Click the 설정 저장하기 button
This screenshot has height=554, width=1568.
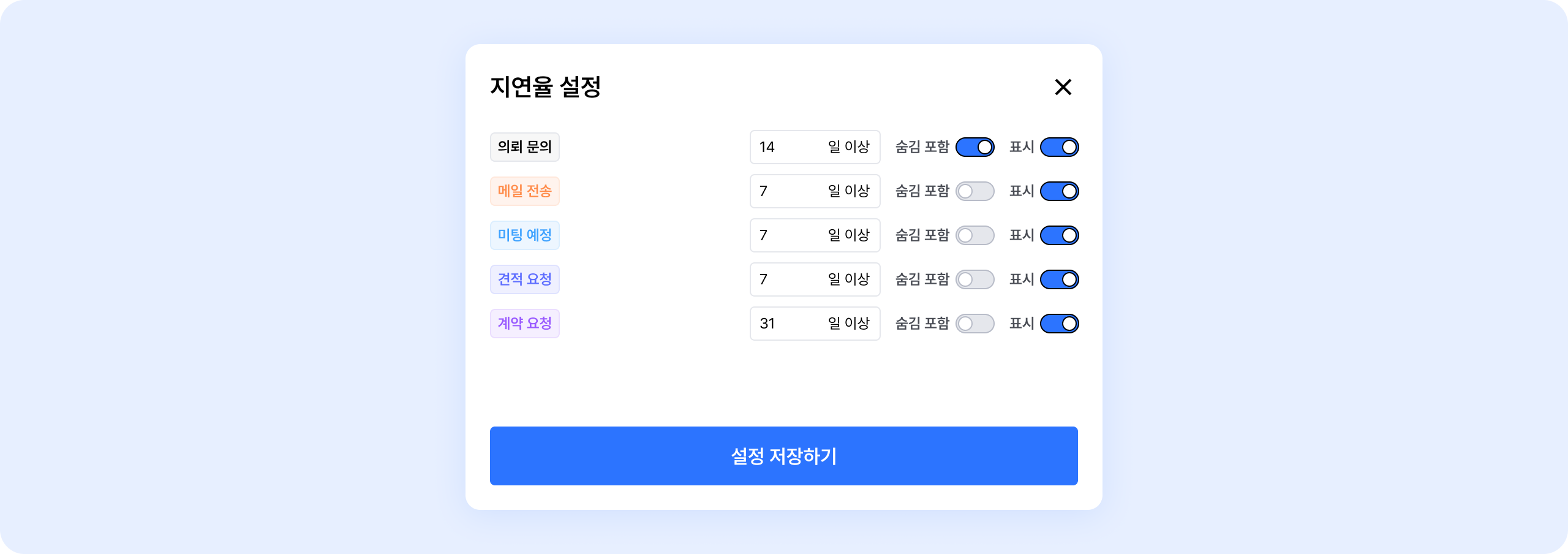coord(783,456)
